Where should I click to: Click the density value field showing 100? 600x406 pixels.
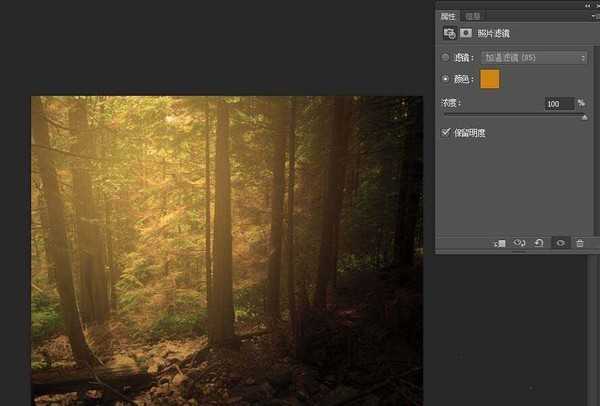554,104
